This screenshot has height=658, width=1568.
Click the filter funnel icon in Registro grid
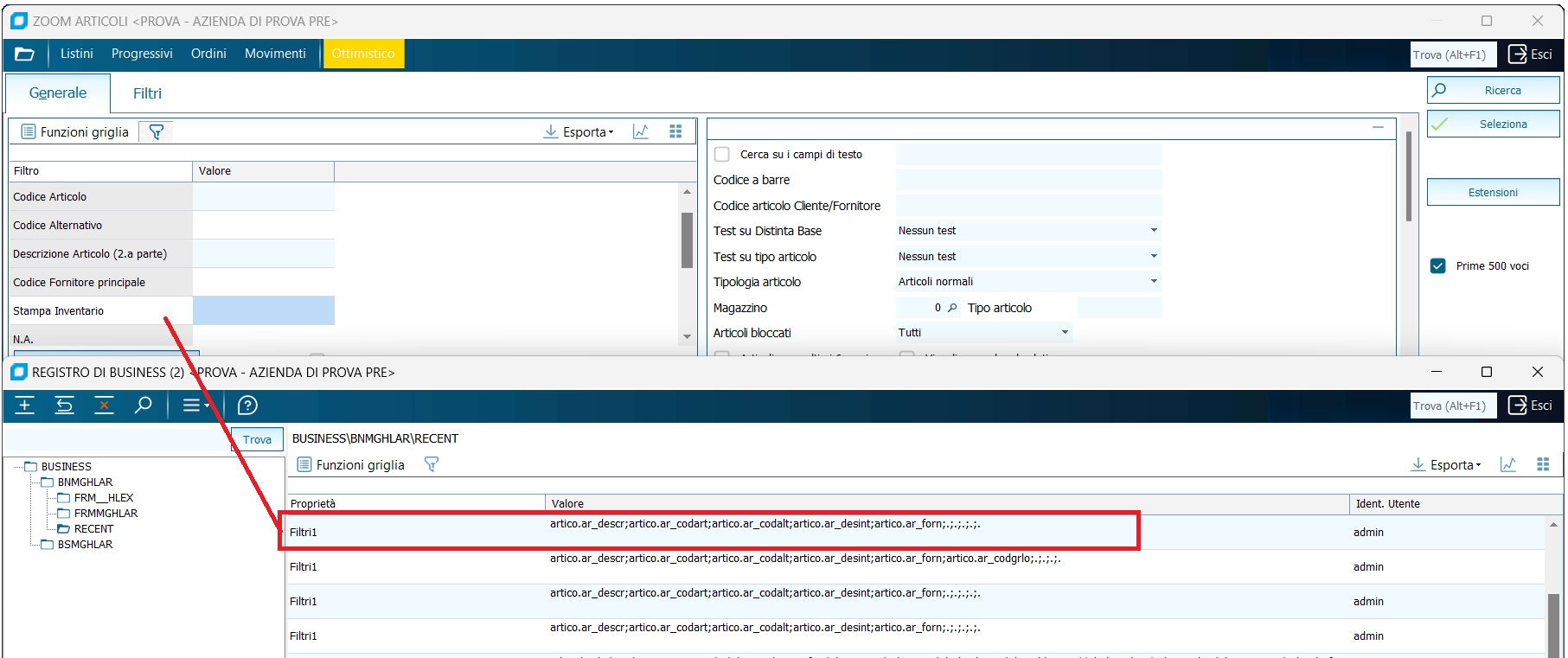point(432,464)
